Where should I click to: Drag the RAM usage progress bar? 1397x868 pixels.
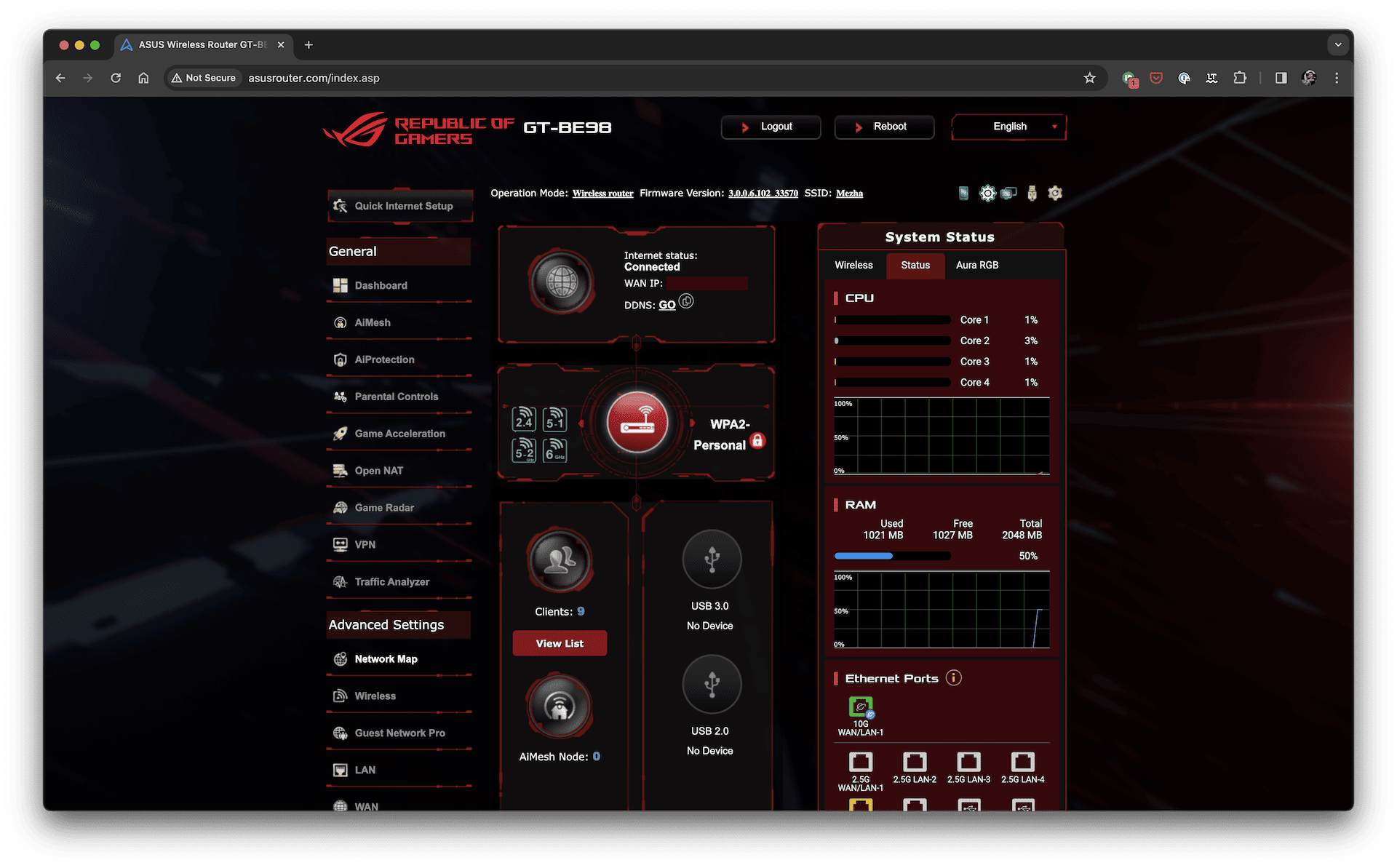click(x=893, y=554)
